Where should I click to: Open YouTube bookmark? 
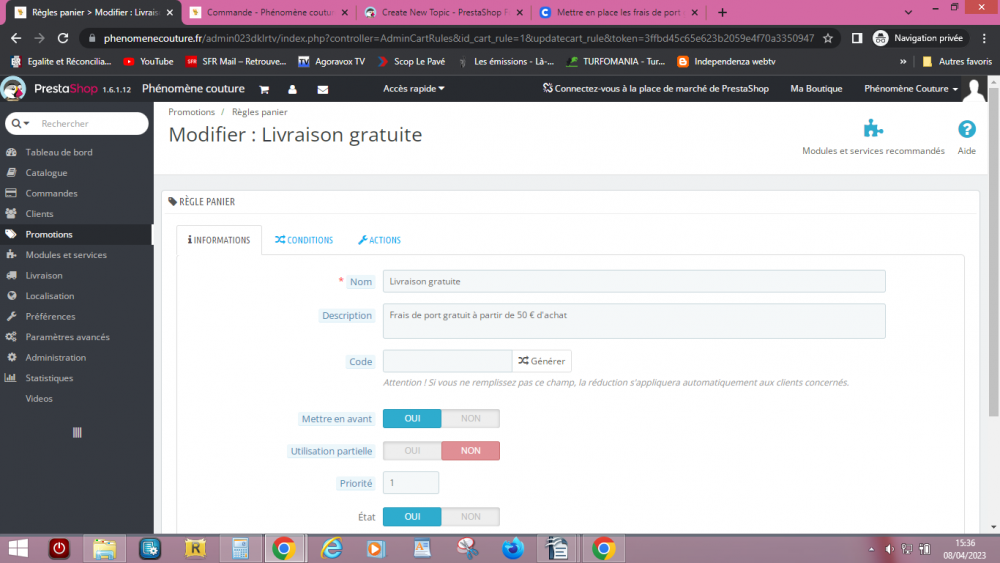pos(148,62)
